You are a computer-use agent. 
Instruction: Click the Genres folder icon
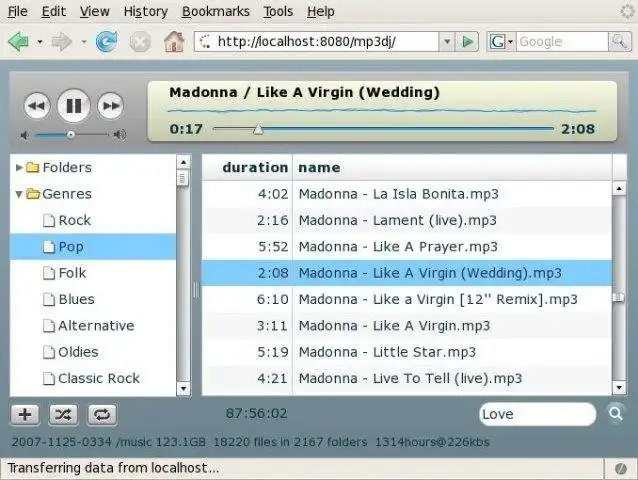(33, 194)
